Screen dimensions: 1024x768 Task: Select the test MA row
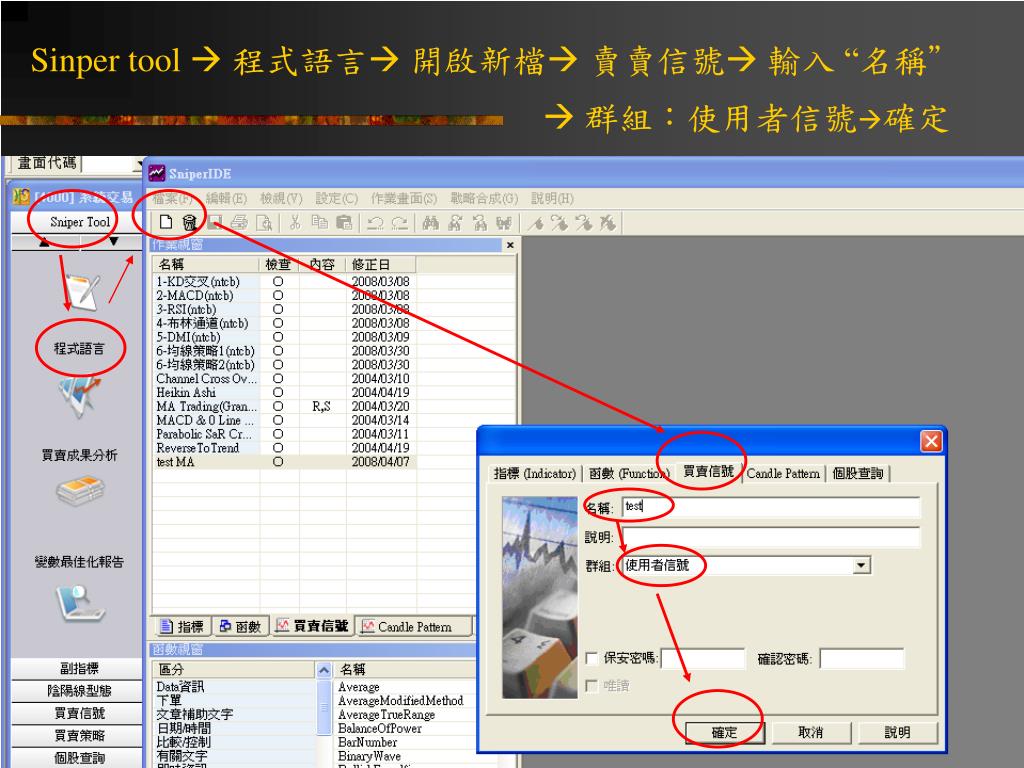coord(284,462)
